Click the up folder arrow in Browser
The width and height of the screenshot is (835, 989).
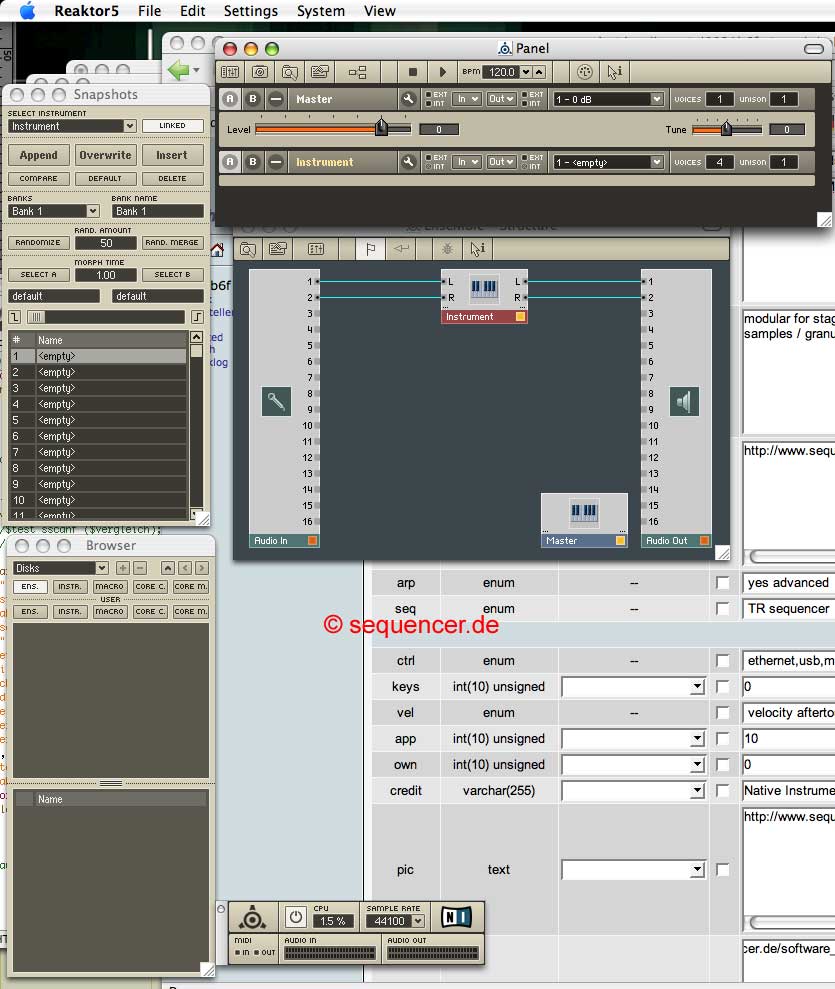tap(168, 568)
